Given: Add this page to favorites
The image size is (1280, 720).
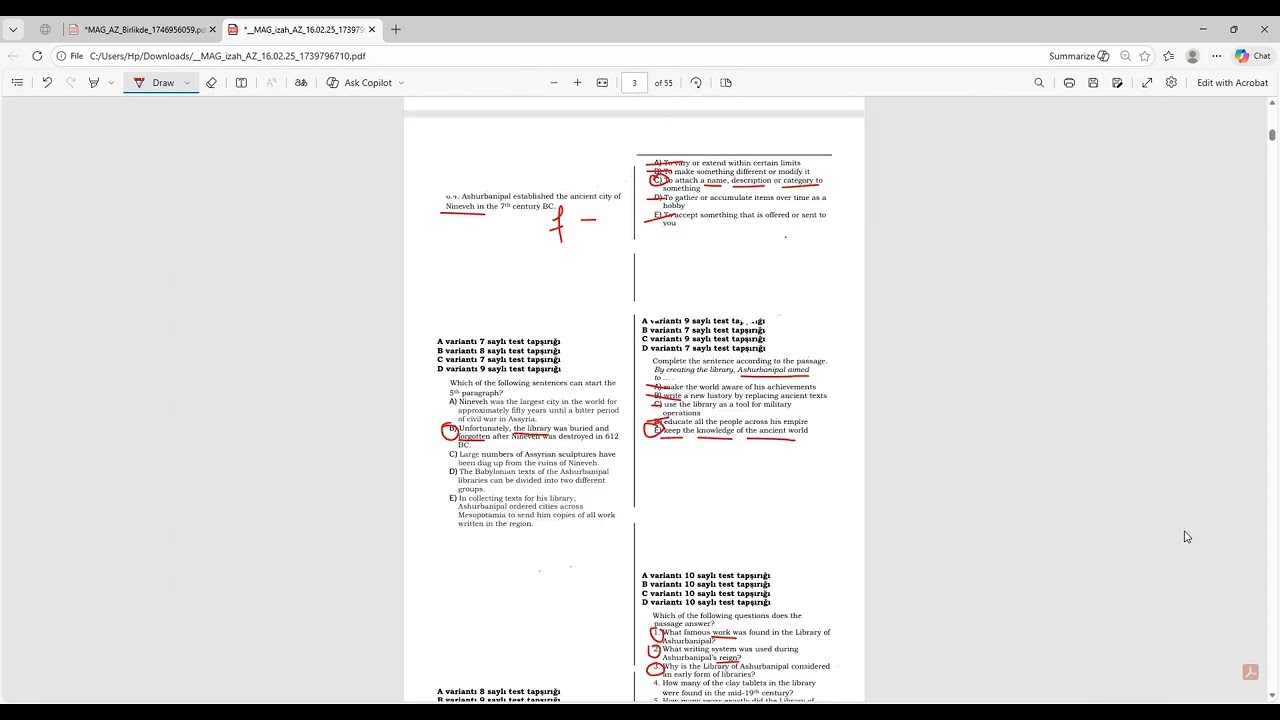Looking at the screenshot, I should pyautogui.click(x=1145, y=56).
